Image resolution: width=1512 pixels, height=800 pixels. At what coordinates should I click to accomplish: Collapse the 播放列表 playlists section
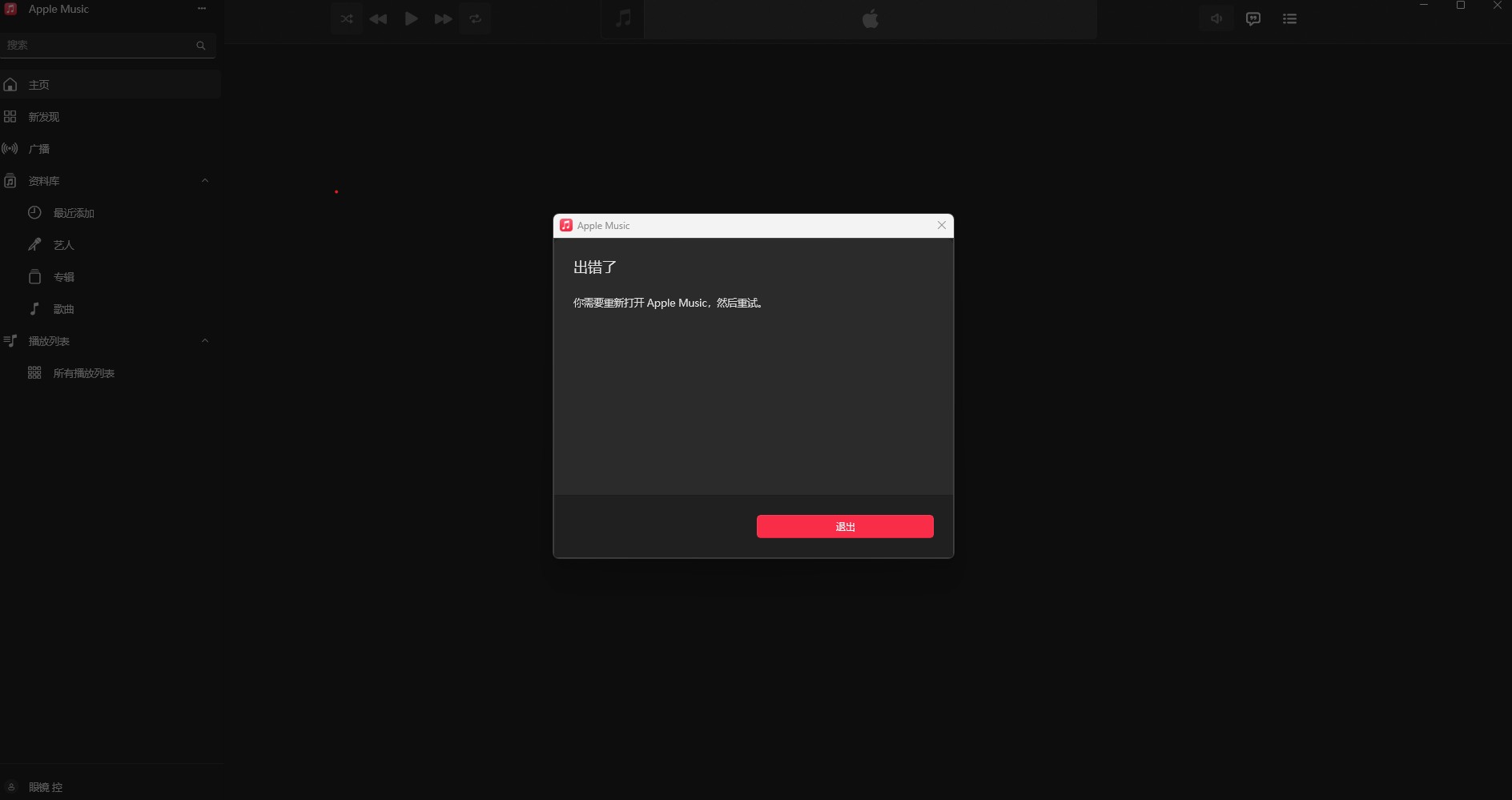[205, 340]
